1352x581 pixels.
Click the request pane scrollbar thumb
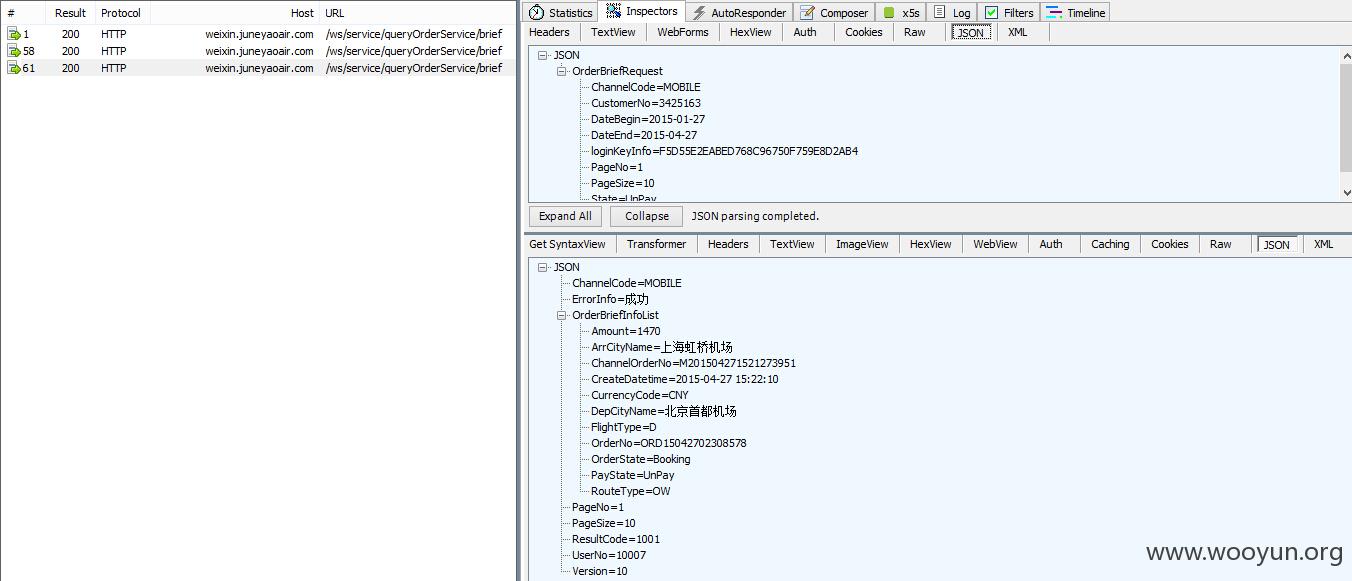(x=1345, y=118)
